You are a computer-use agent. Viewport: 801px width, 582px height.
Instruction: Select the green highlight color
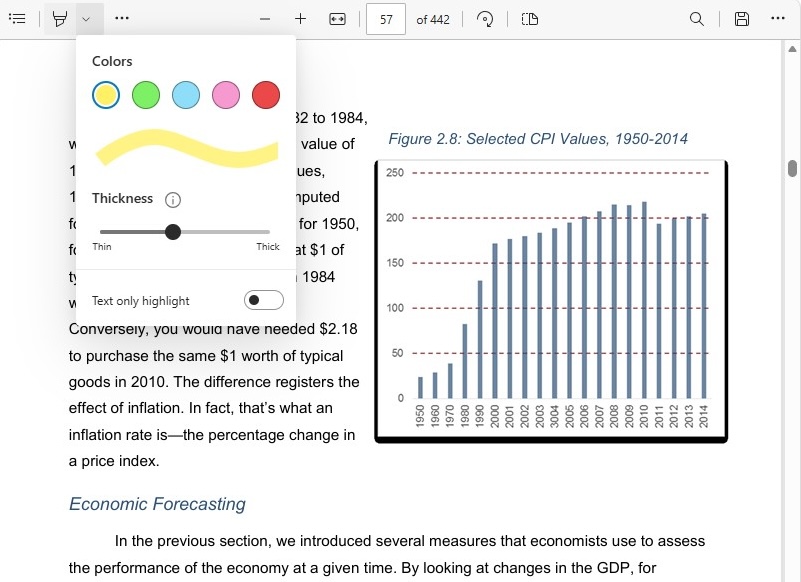click(146, 95)
